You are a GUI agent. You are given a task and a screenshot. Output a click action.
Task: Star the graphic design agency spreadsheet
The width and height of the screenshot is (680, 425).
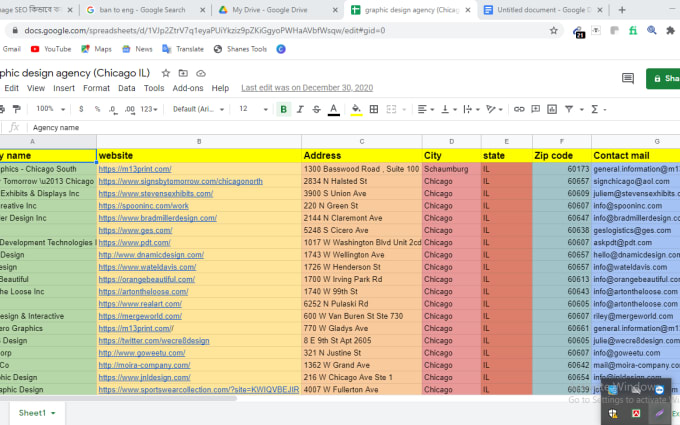pyautogui.click(x=166, y=73)
